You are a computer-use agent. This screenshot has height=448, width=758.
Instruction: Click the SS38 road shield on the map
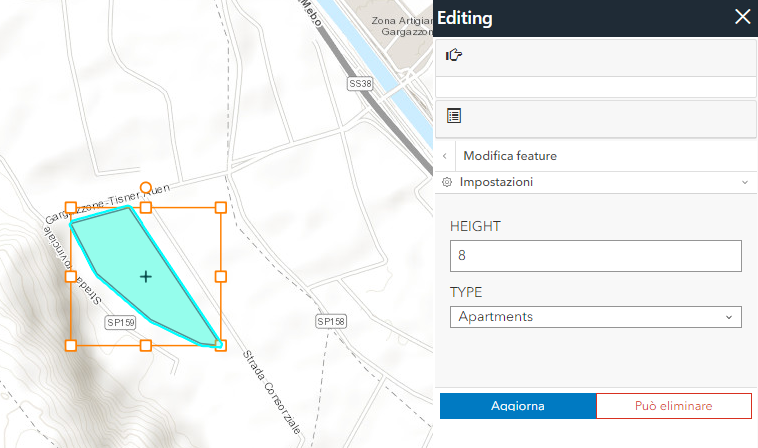point(361,84)
